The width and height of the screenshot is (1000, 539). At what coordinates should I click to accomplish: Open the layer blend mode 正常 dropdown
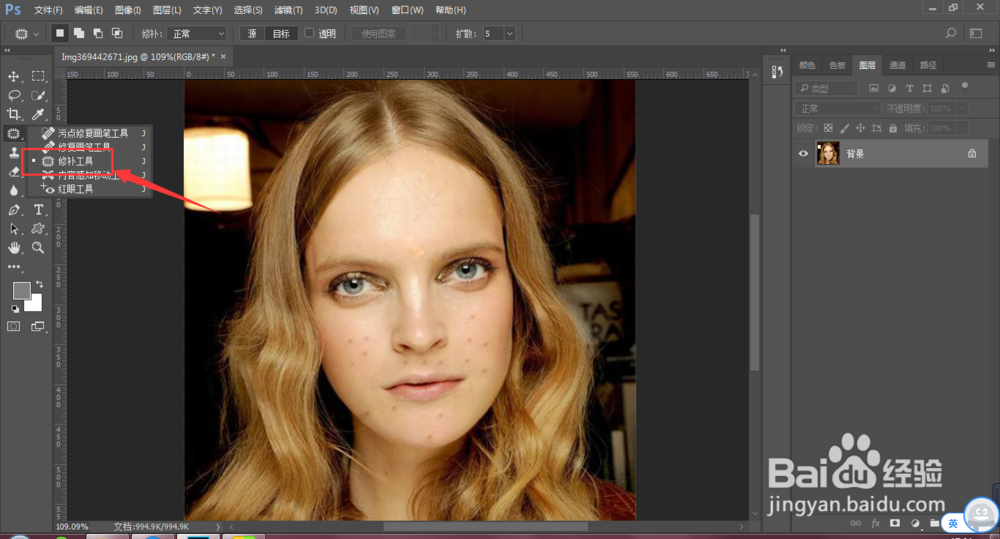(837, 108)
